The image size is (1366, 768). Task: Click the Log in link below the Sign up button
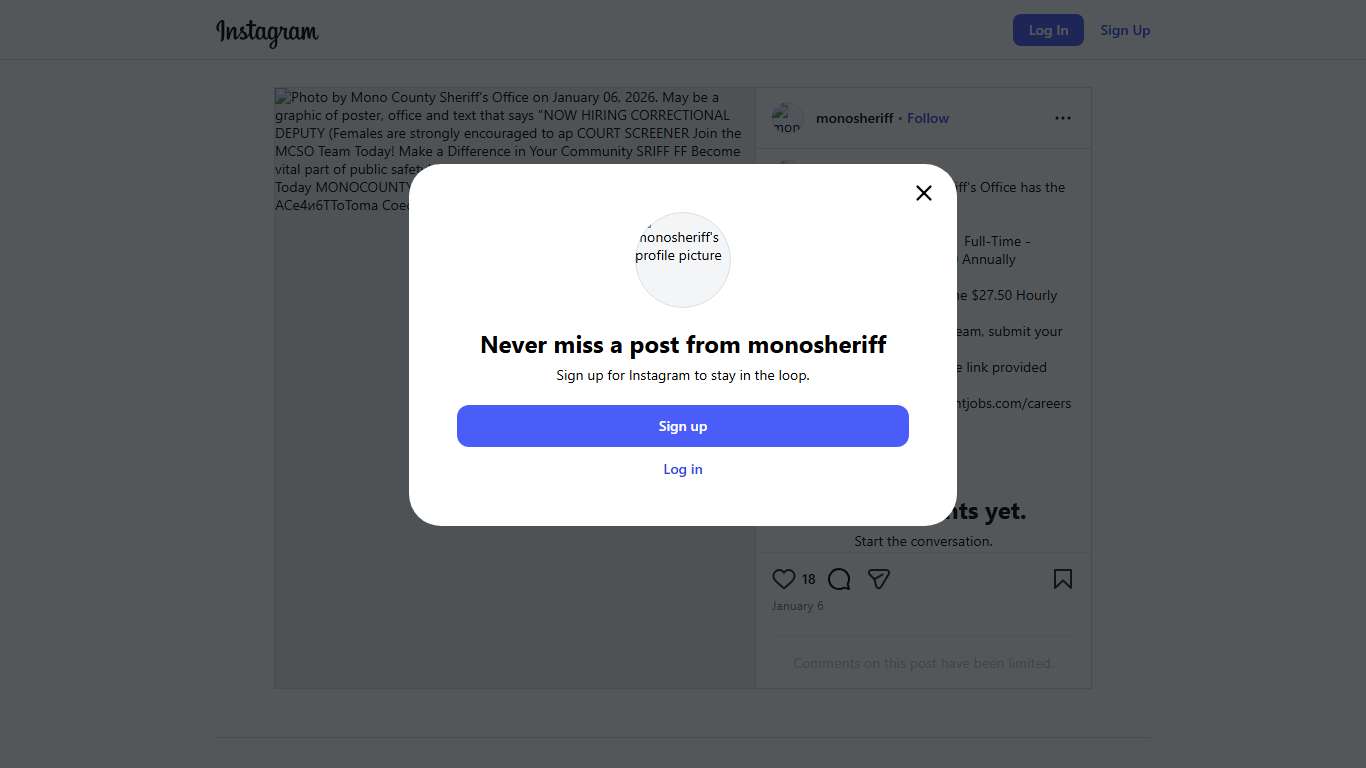tap(683, 469)
